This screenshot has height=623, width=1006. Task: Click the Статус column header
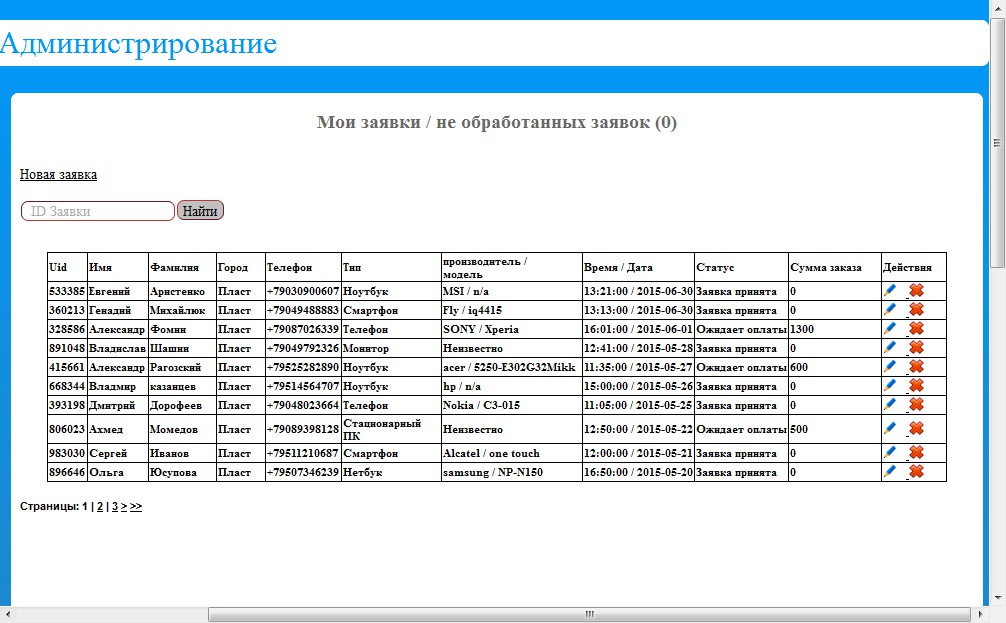[741, 267]
